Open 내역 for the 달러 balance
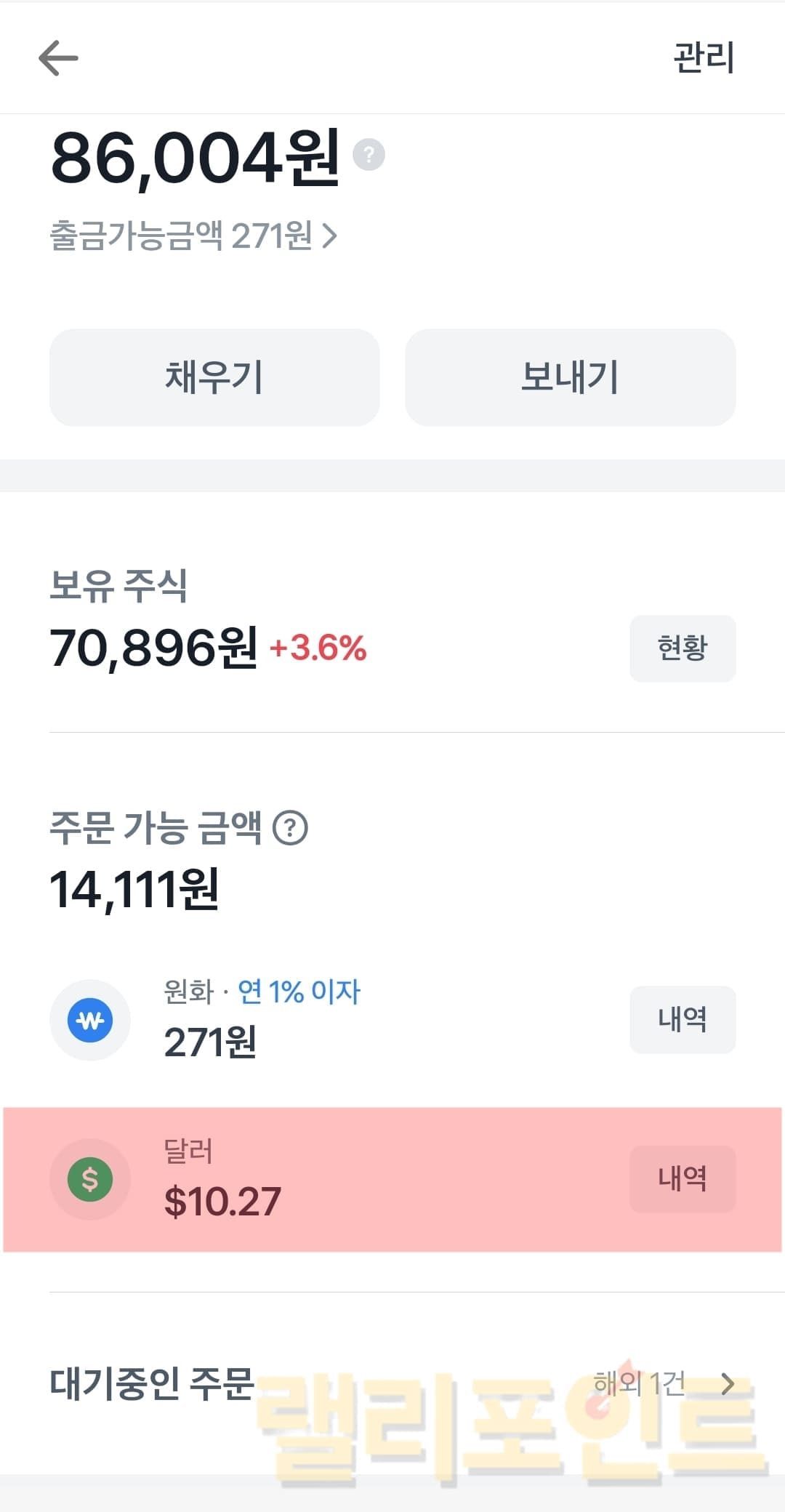Screen dimensions: 785x1512 click(682, 1178)
